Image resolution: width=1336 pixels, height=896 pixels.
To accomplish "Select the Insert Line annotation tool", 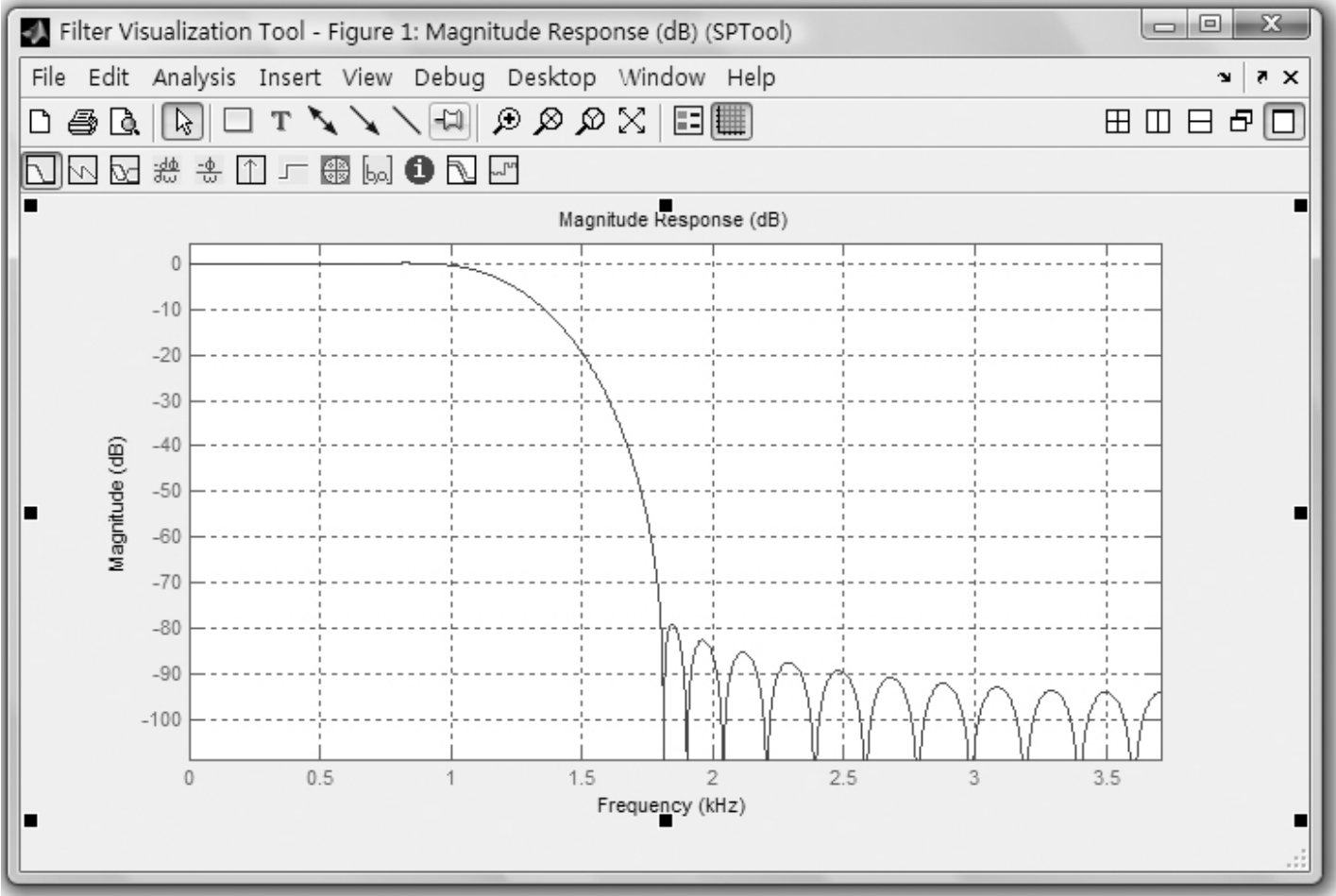I will coord(407,121).
